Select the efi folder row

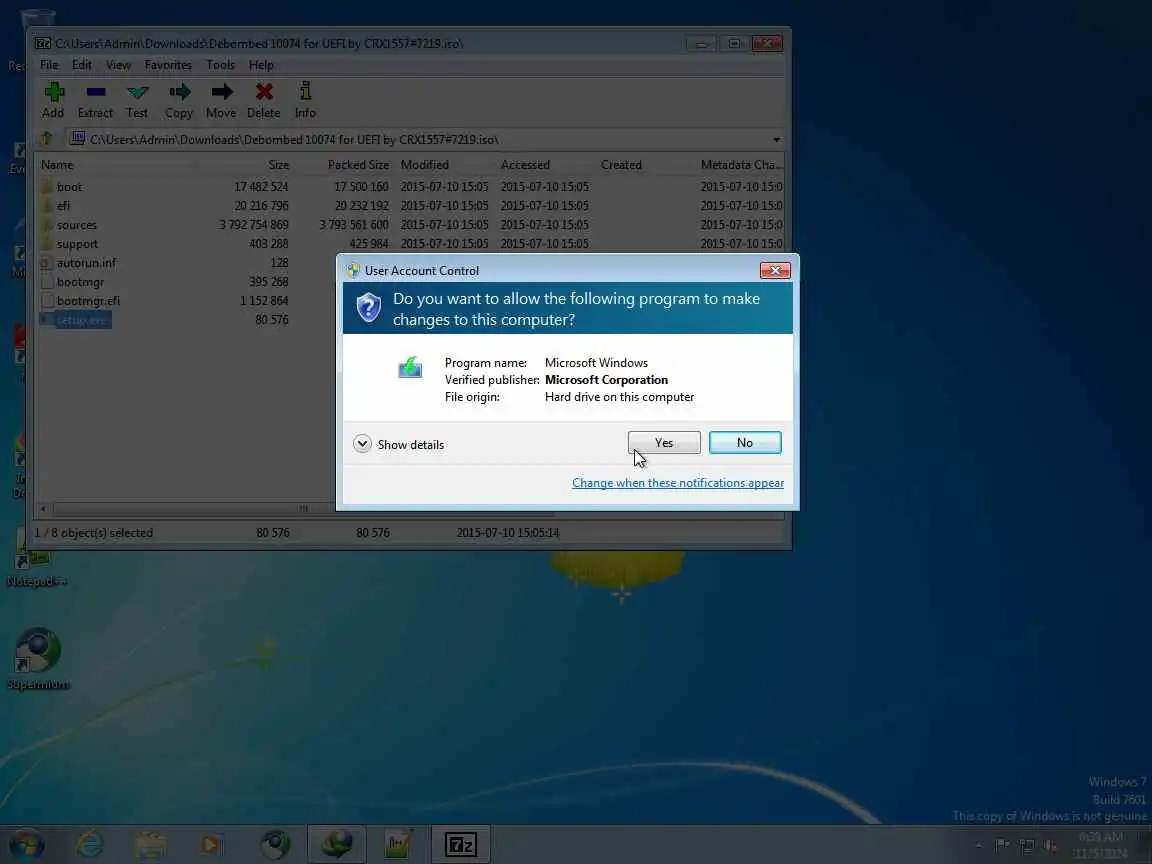[411, 206]
